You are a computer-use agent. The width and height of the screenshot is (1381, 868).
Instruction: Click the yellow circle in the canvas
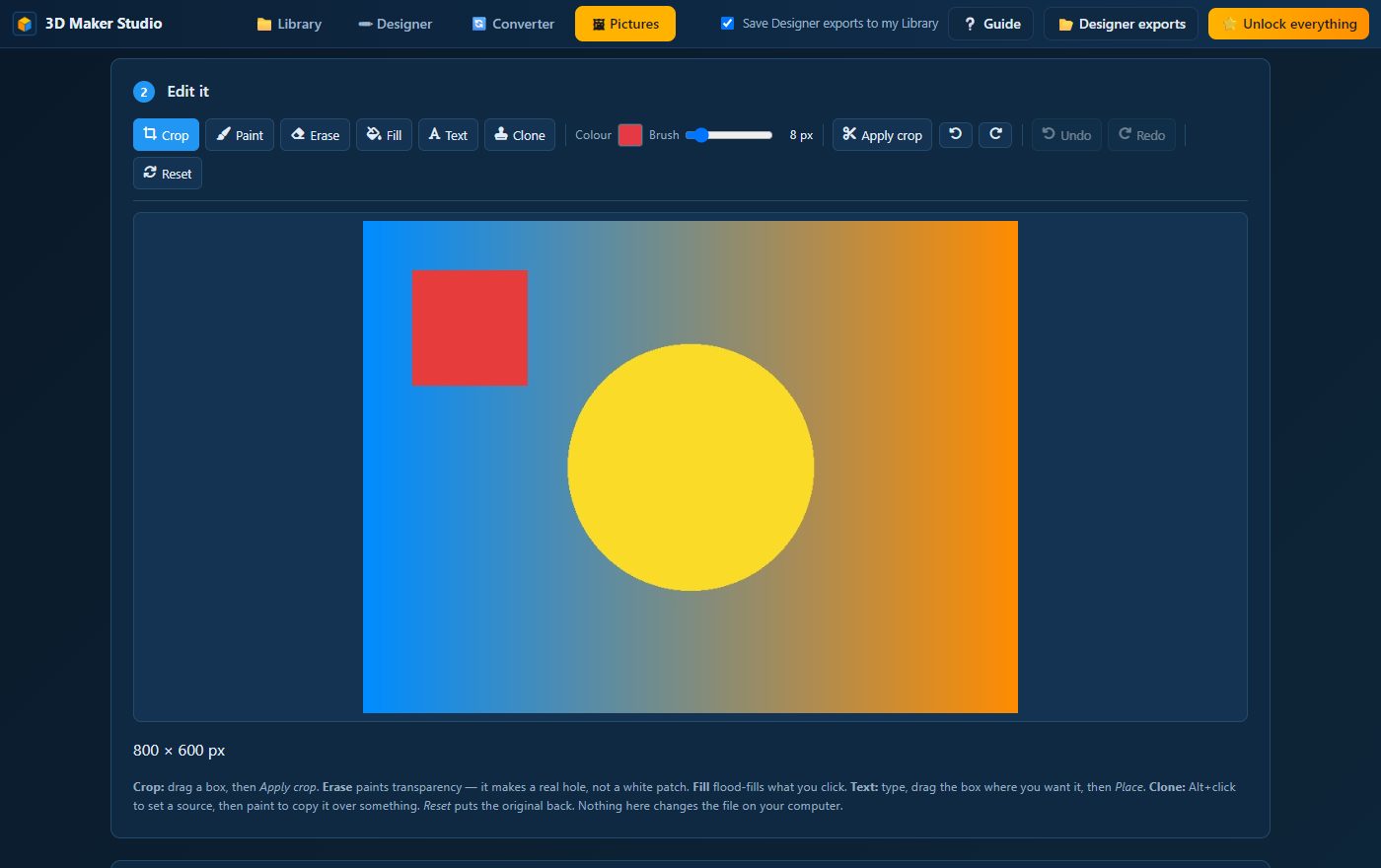[690, 468]
